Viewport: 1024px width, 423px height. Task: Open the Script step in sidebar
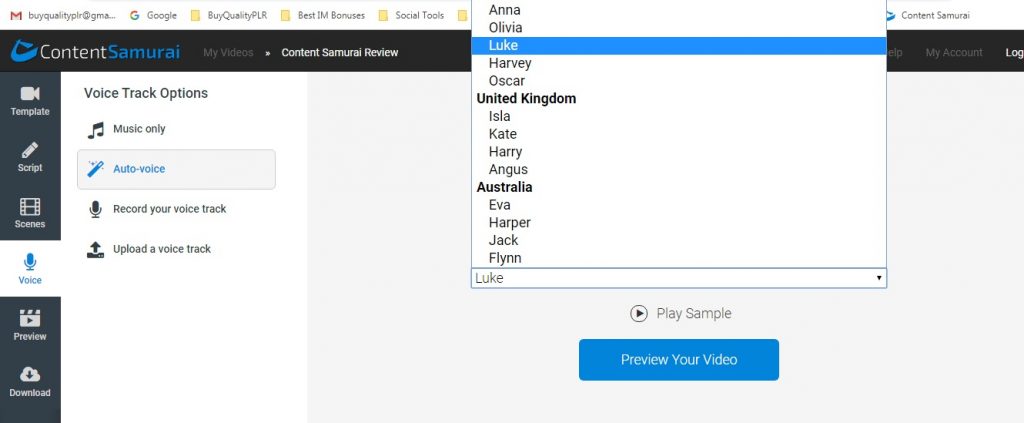pyautogui.click(x=30, y=157)
